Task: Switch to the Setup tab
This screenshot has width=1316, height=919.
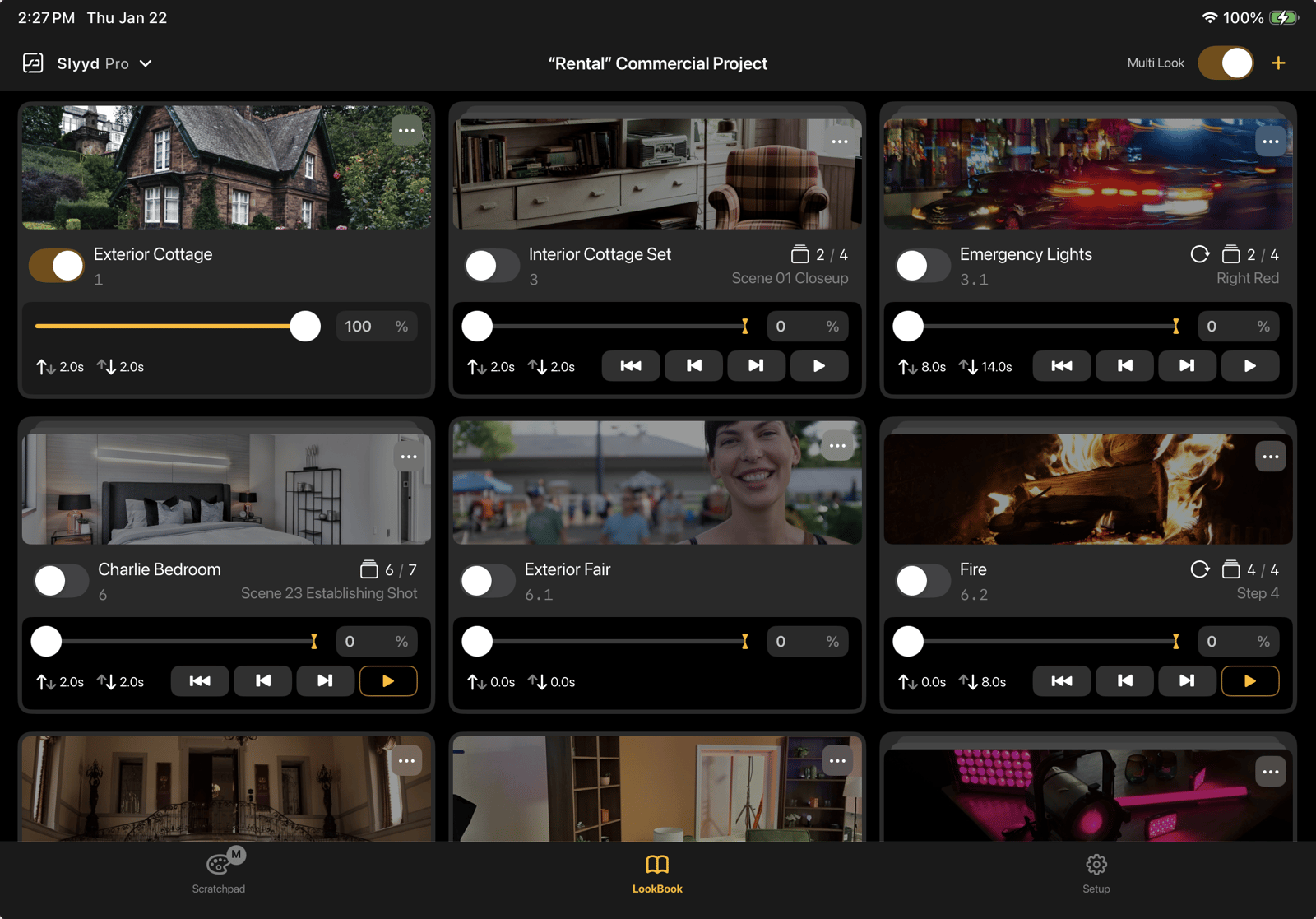Action: click(x=1096, y=874)
